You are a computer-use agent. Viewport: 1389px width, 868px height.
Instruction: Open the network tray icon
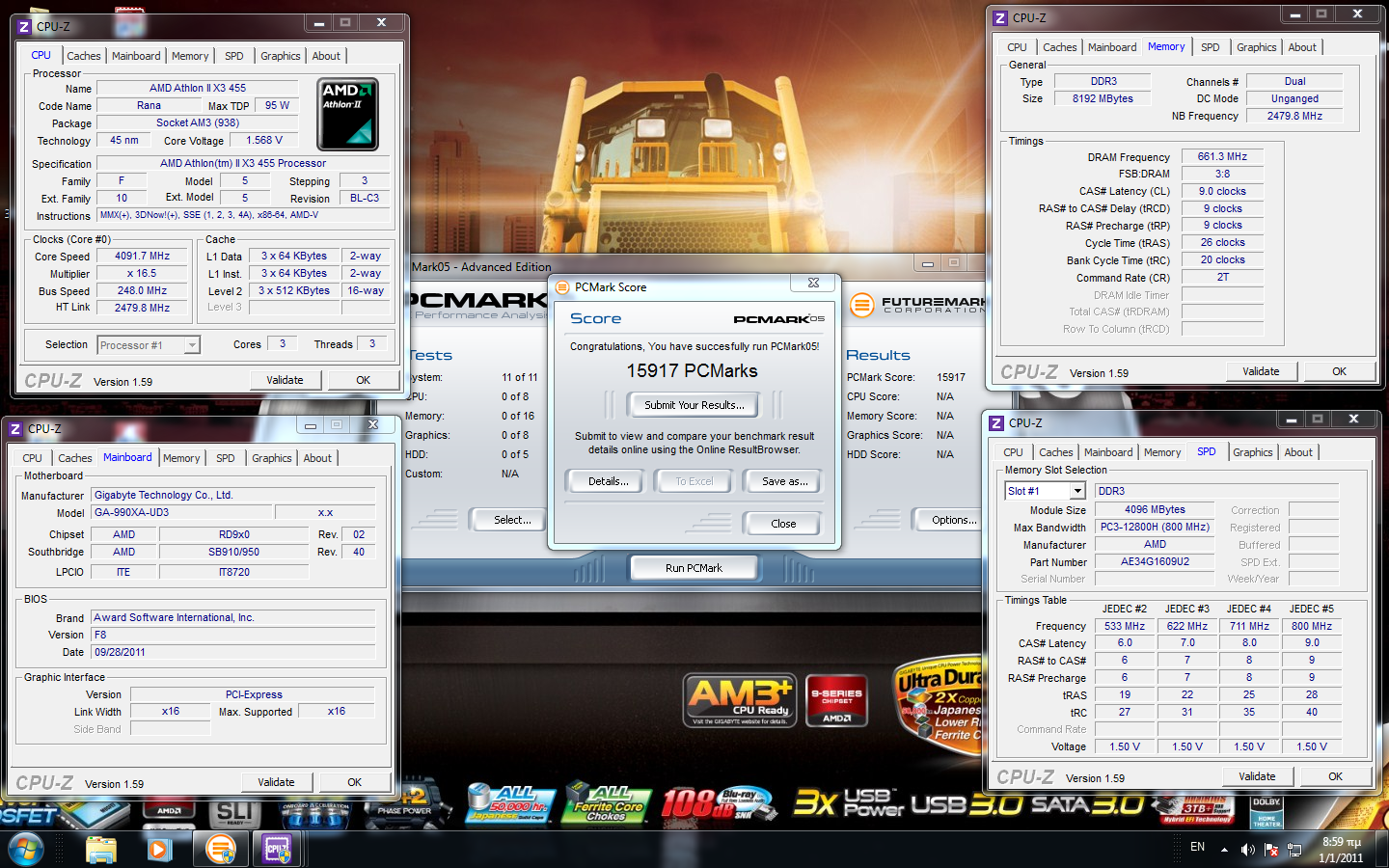pyautogui.click(x=1294, y=850)
